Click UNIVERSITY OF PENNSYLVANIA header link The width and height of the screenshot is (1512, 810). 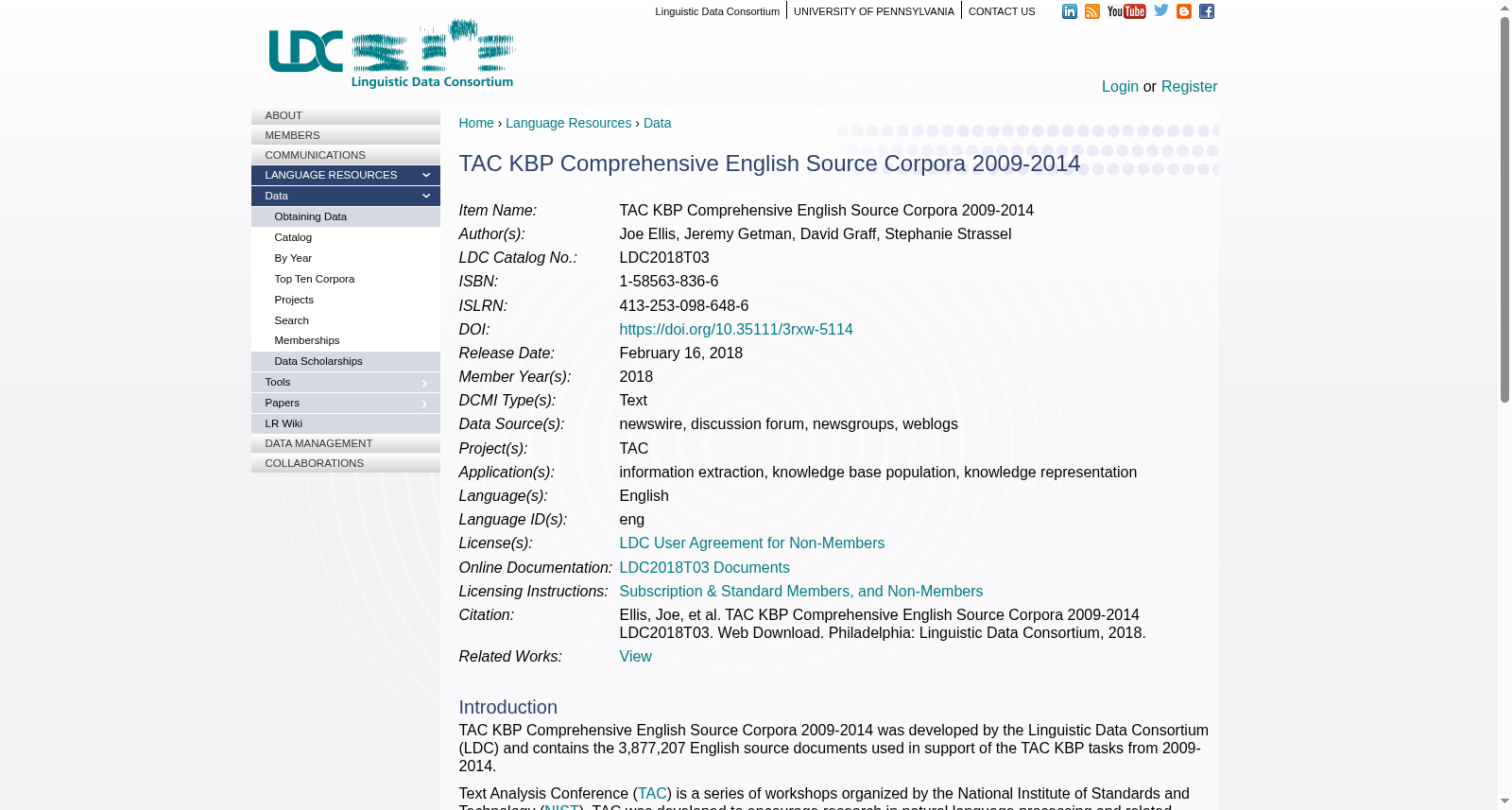tap(874, 11)
